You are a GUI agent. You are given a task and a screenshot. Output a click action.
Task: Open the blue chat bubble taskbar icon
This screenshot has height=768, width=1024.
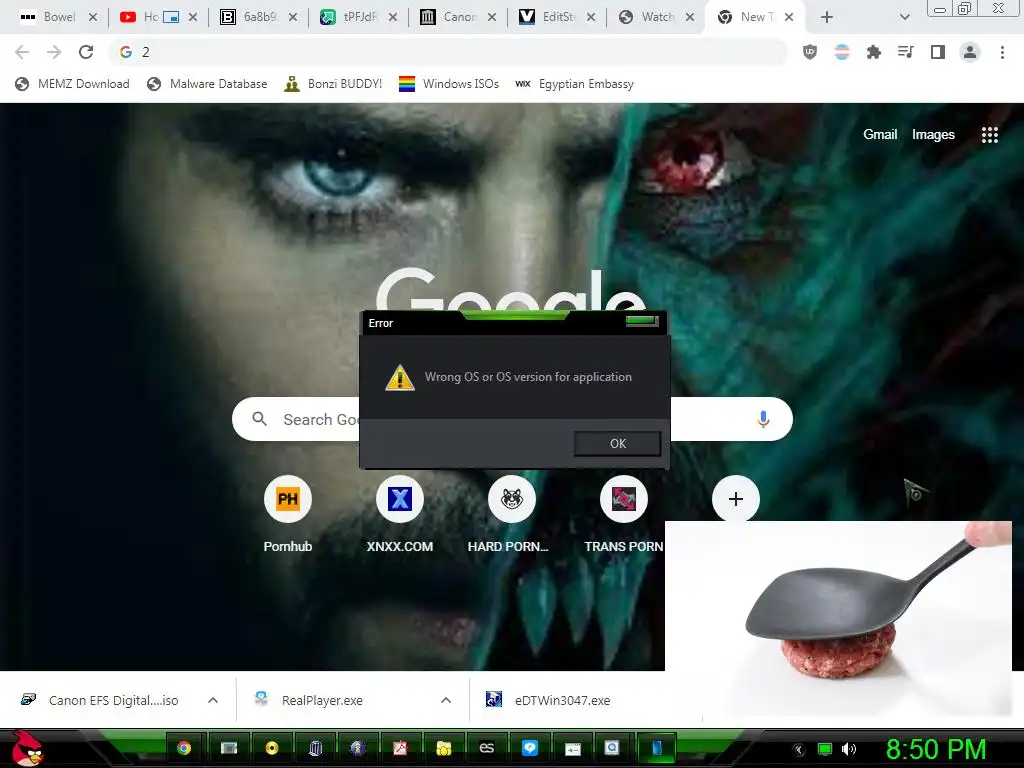point(530,748)
